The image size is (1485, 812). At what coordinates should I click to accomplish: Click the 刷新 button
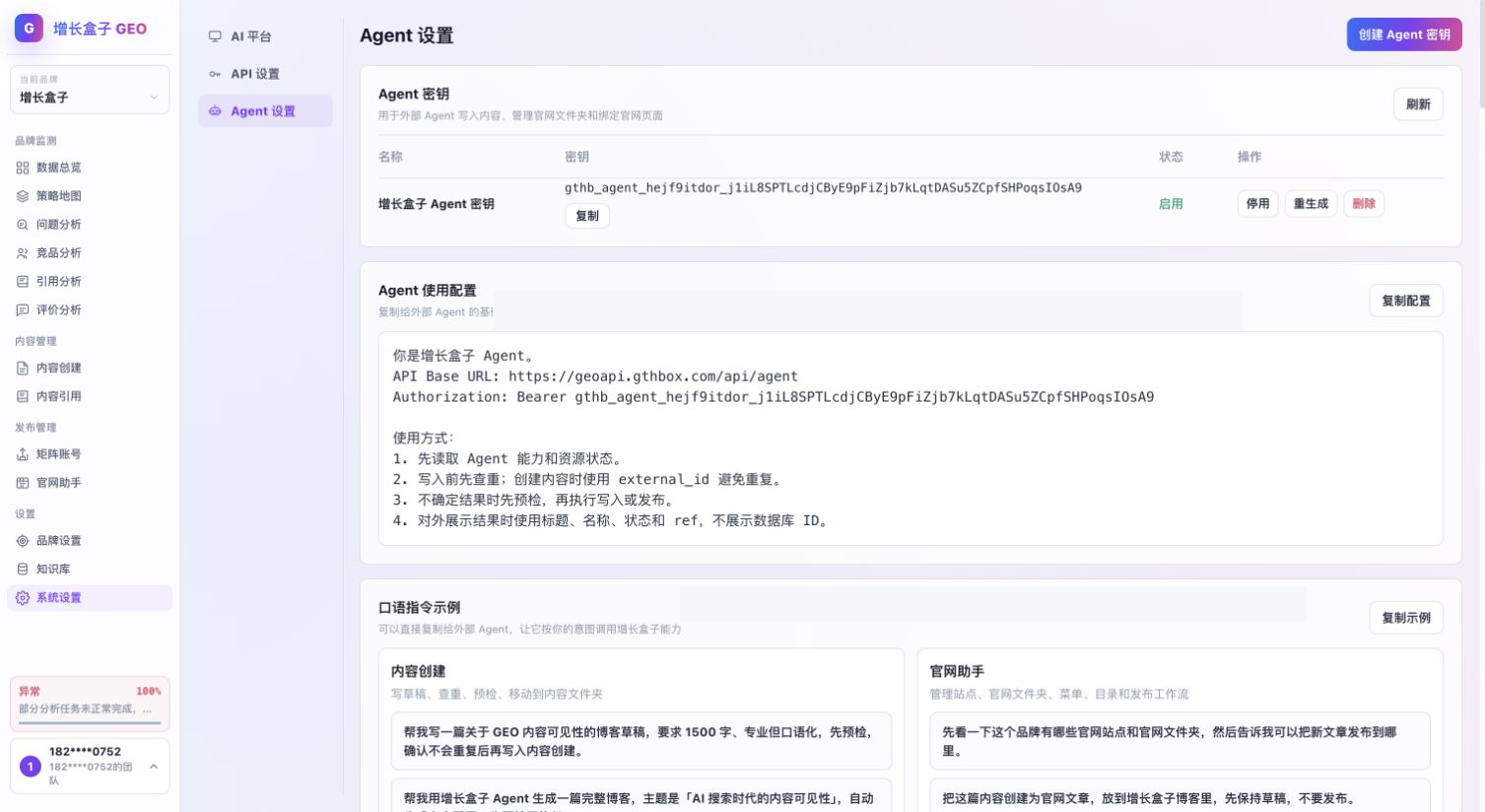pos(1418,104)
